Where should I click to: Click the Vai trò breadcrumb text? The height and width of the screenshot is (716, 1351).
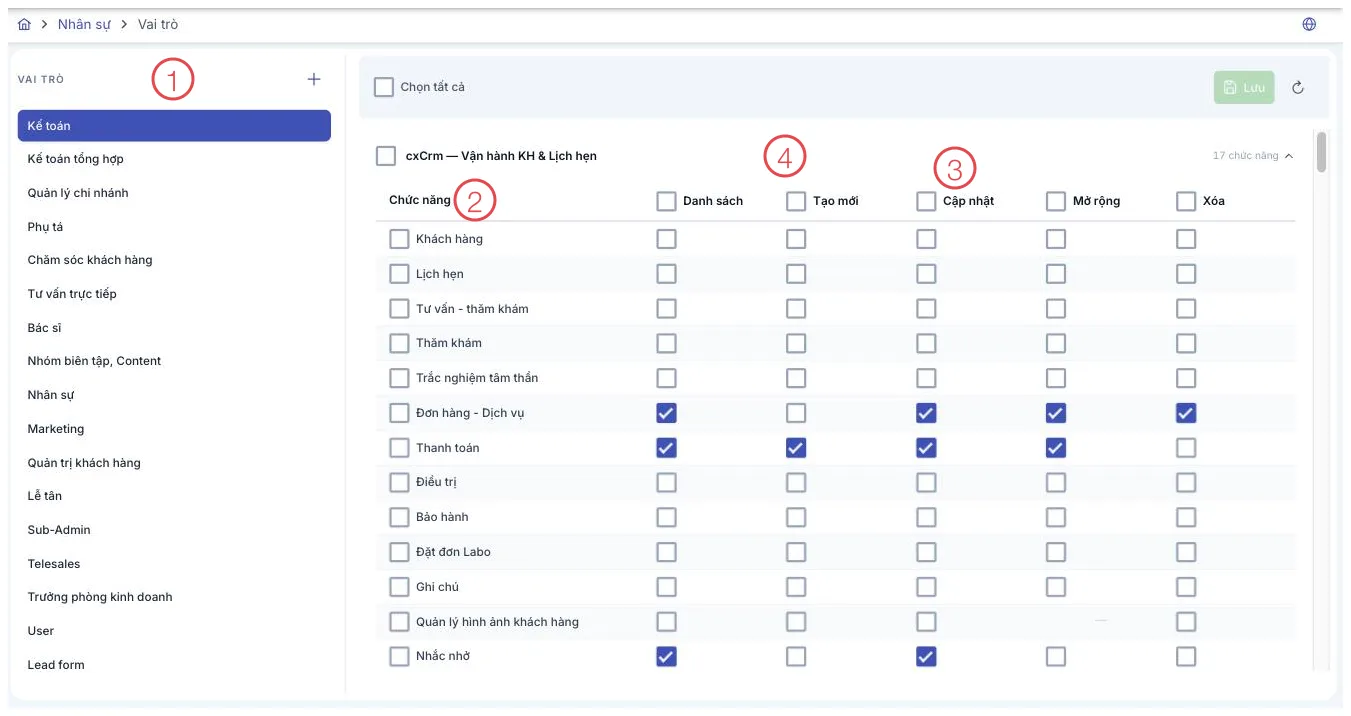coord(158,24)
